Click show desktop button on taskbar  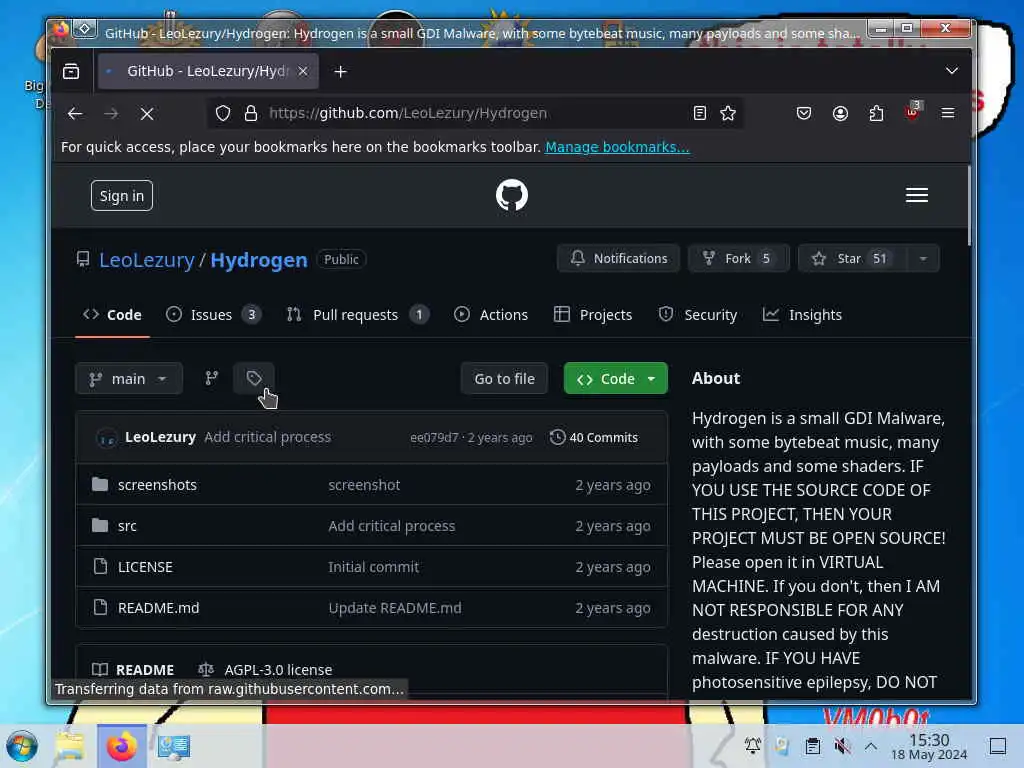(x=997, y=746)
